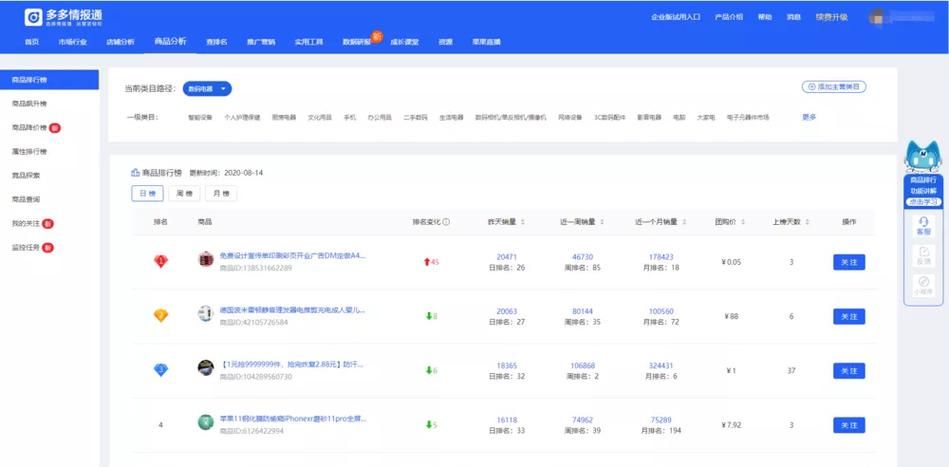Open the 数码电器 category path dropdown
Viewport: 949px width, 467px height.
click(x=207, y=88)
